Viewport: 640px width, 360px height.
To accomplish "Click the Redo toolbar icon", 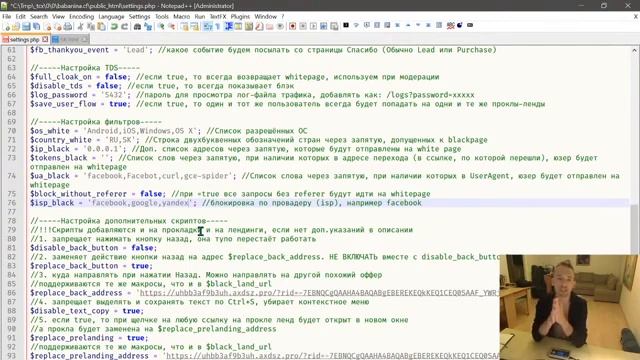I will pos(124,26).
